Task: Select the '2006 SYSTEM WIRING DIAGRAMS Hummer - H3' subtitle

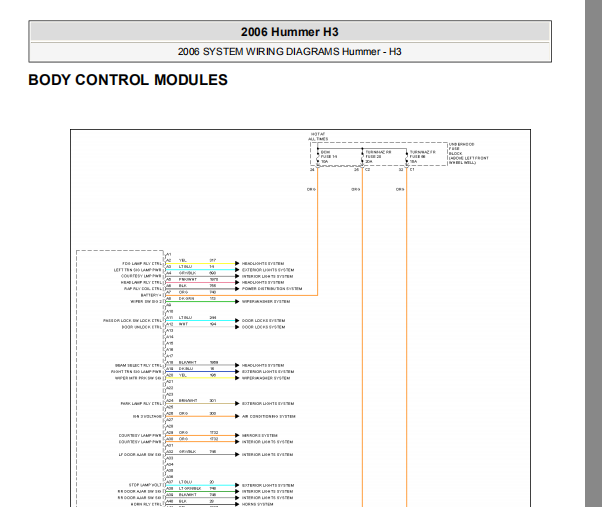Action: coord(289,52)
